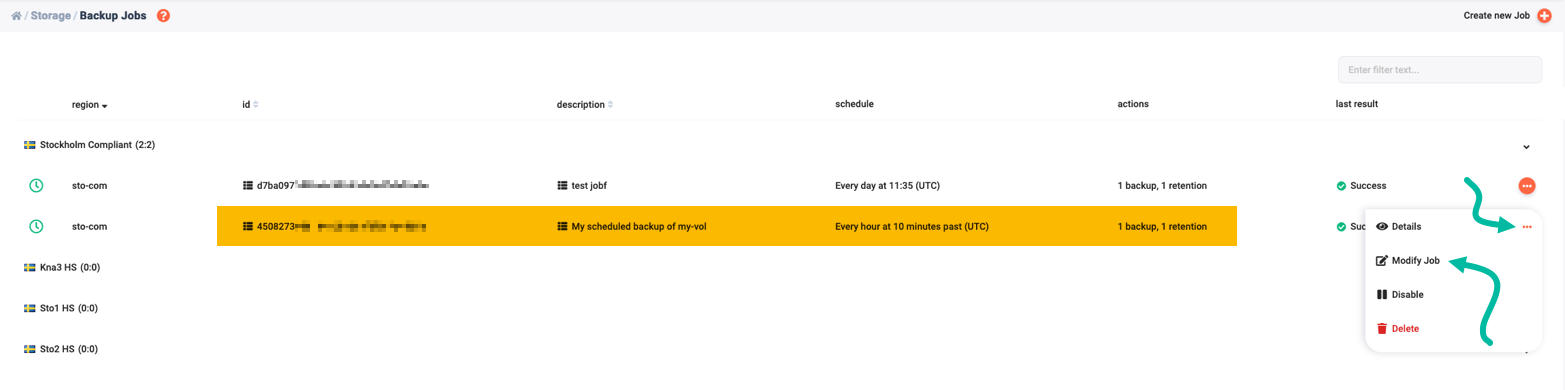1565x390 pixels.
Task: Click the last result column header
Action: 1357,104
